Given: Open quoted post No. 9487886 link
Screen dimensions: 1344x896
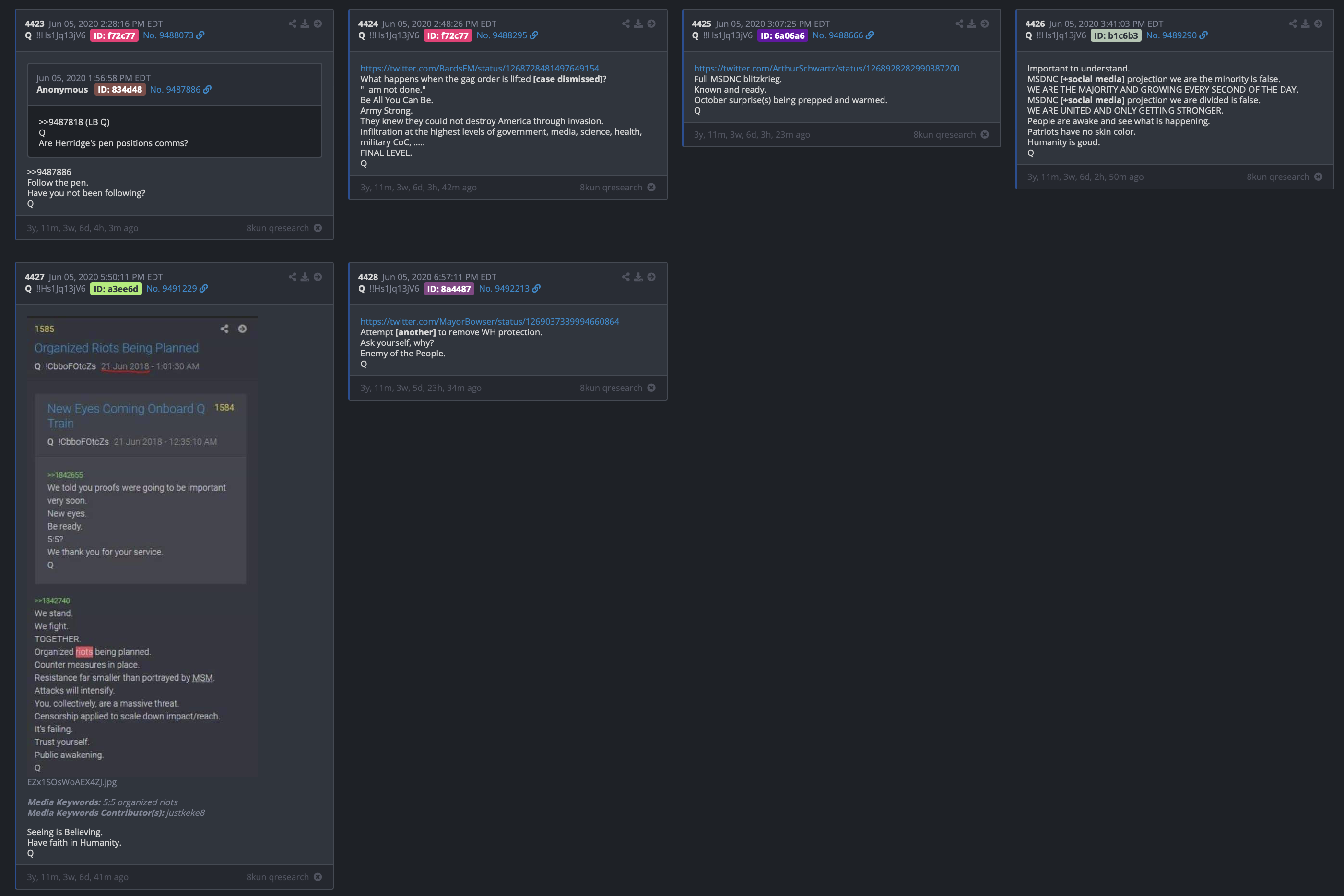Looking at the screenshot, I should point(175,90).
